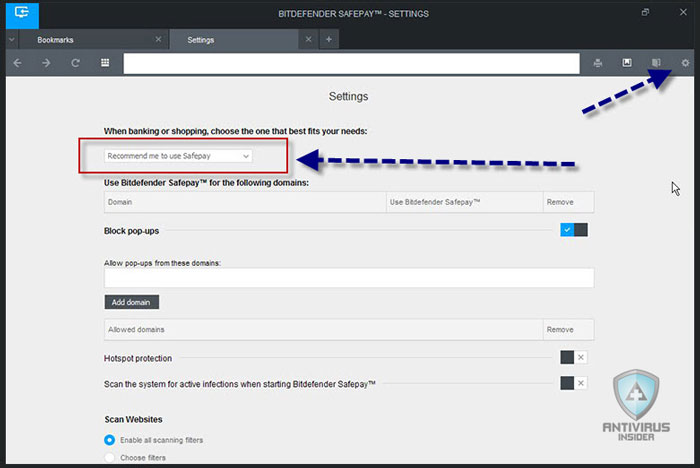The height and width of the screenshot is (468, 700).
Task: Close the Settings tab
Action: point(308,39)
